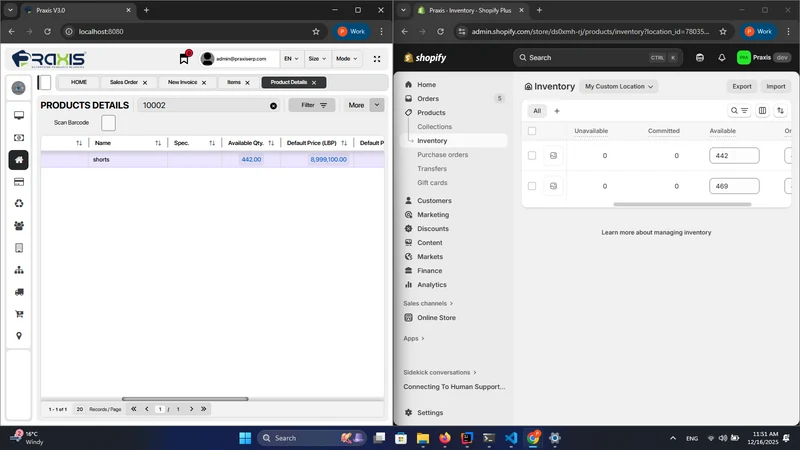Screen dimensions: 800x450
Task: Click image thumbnail of 442 inventory row
Action: click(553, 156)
